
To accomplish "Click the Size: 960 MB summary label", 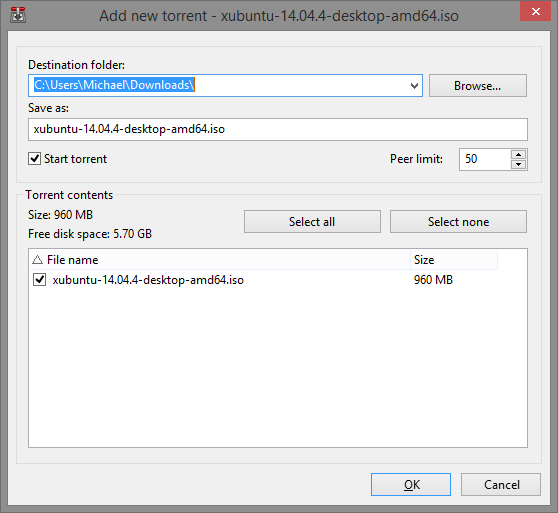I will (60, 215).
